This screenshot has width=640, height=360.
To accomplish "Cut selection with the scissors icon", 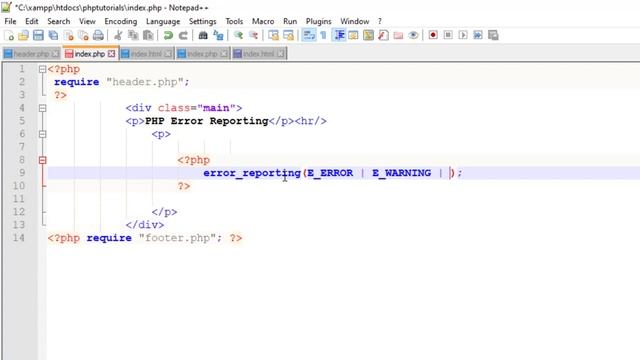I will (118, 36).
